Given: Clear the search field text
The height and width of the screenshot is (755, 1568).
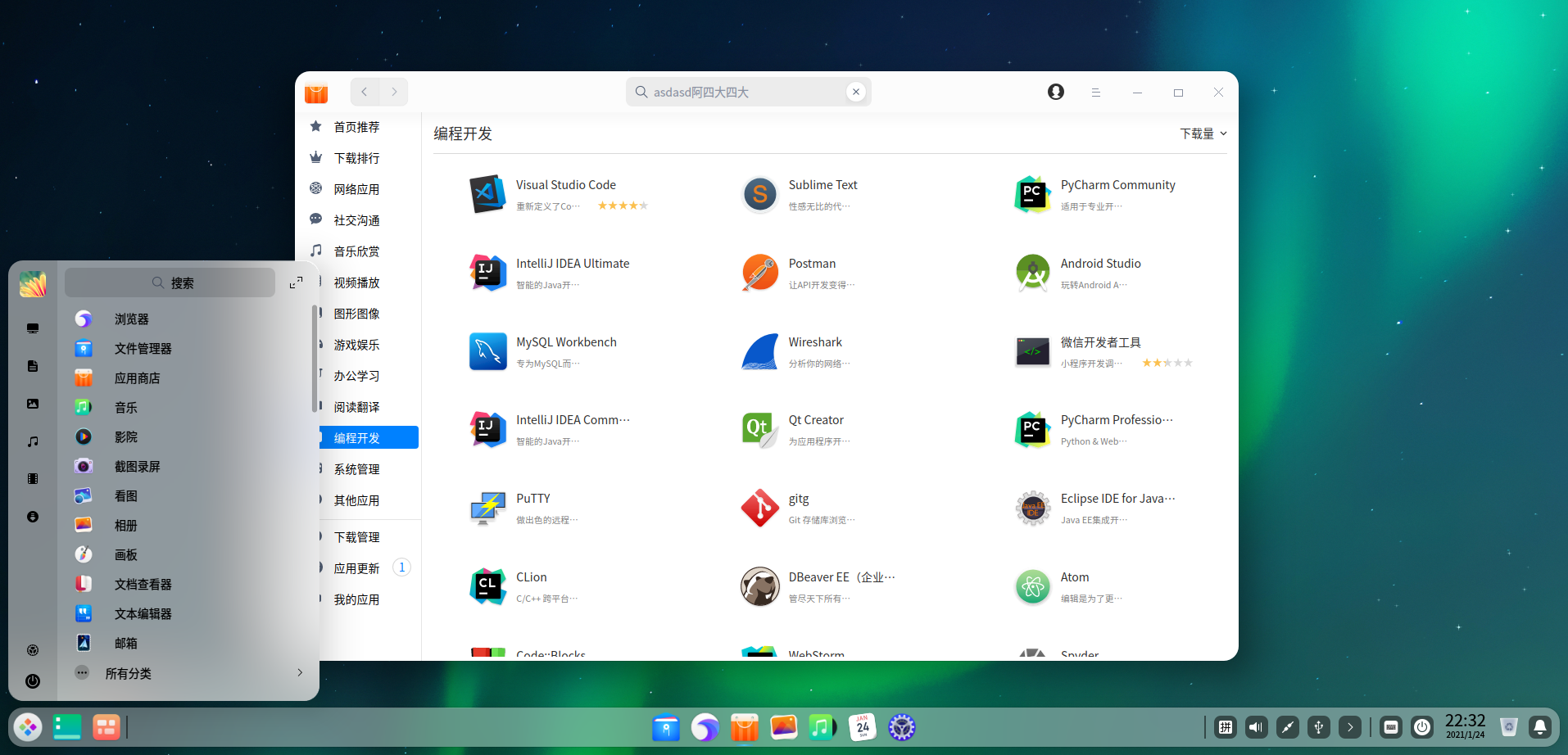Looking at the screenshot, I should [x=855, y=92].
